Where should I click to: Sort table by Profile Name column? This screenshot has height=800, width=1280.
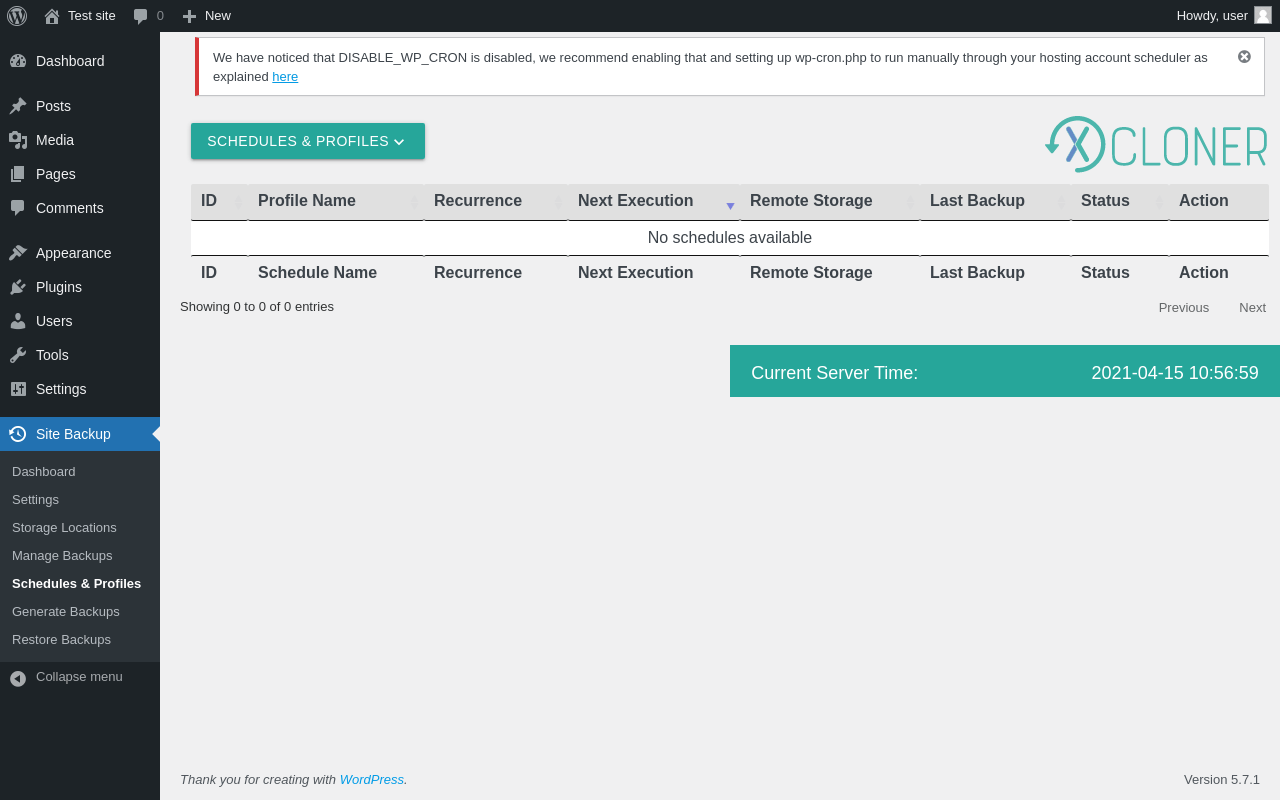click(307, 201)
